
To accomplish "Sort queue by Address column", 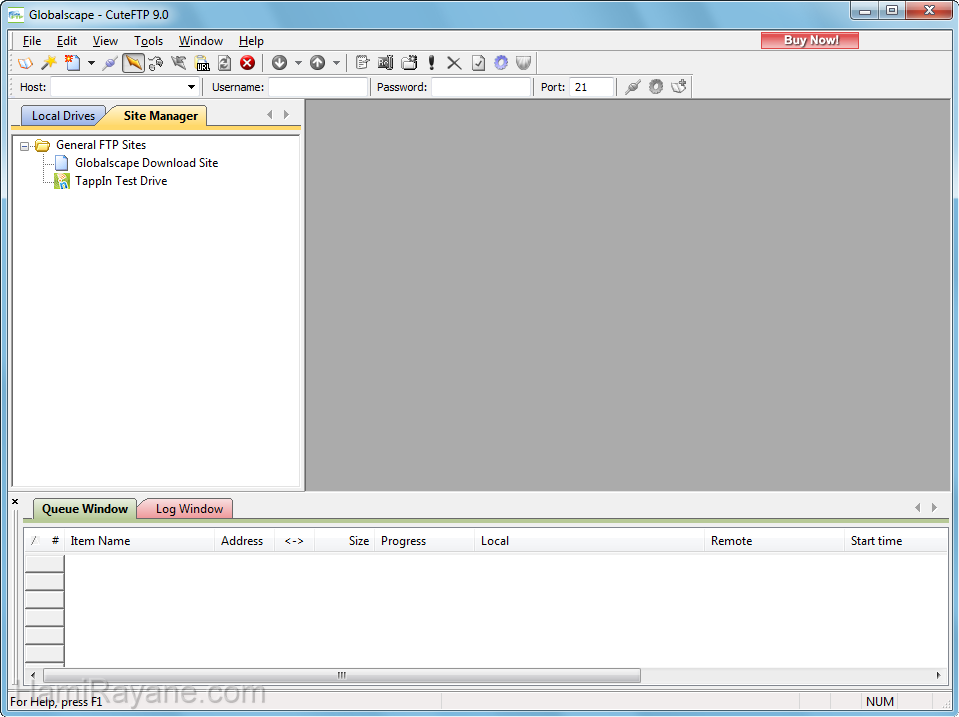I will [x=243, y=541].
